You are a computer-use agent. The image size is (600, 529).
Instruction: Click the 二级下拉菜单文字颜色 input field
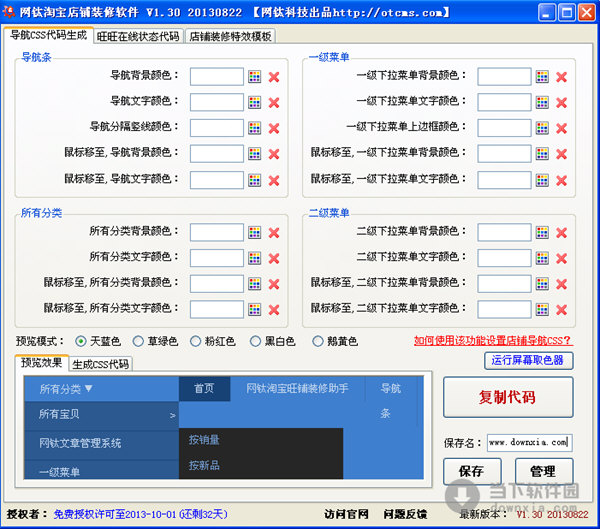click(x=504, y=258)
